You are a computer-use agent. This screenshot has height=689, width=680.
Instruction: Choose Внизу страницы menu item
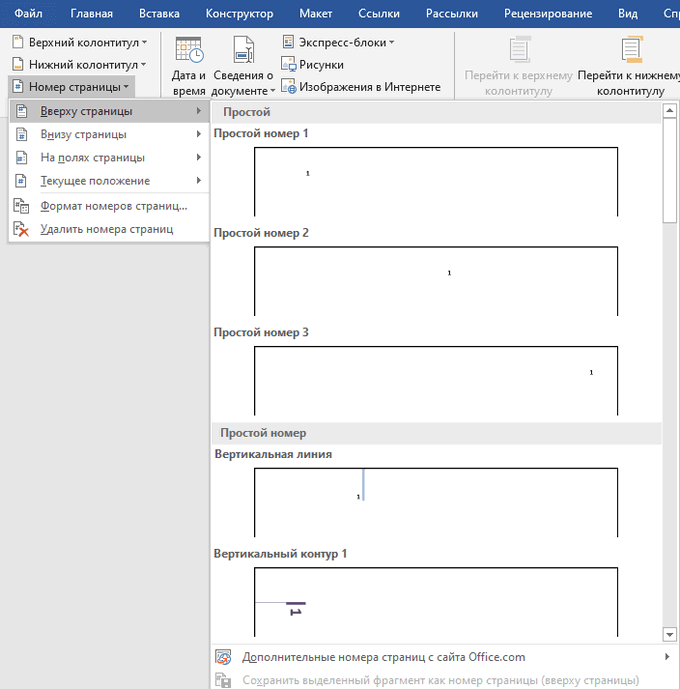(109, 134)
